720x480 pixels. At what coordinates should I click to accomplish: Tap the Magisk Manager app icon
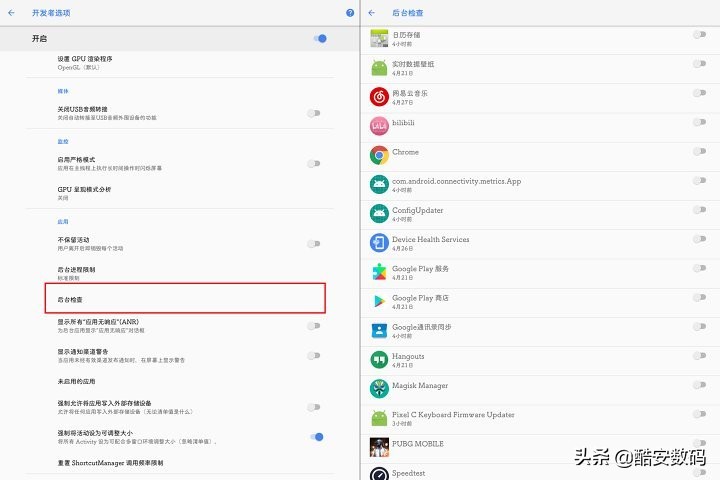(379, 389)
